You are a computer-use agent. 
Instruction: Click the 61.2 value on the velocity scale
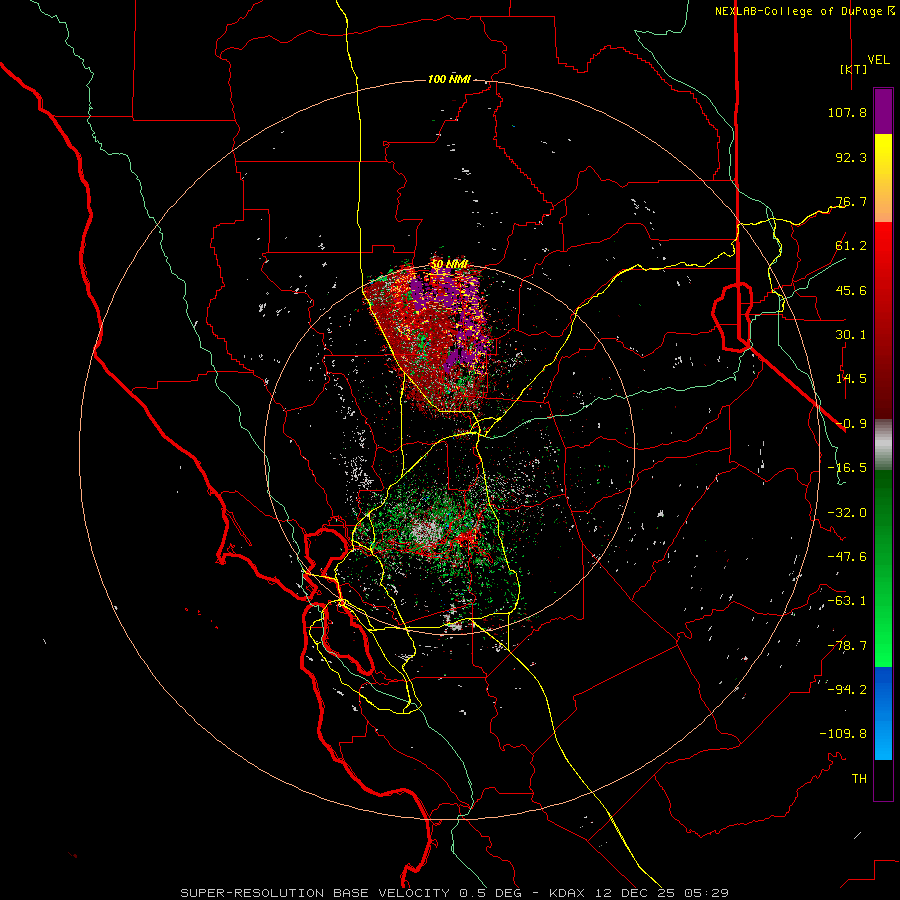pos(851,246)
